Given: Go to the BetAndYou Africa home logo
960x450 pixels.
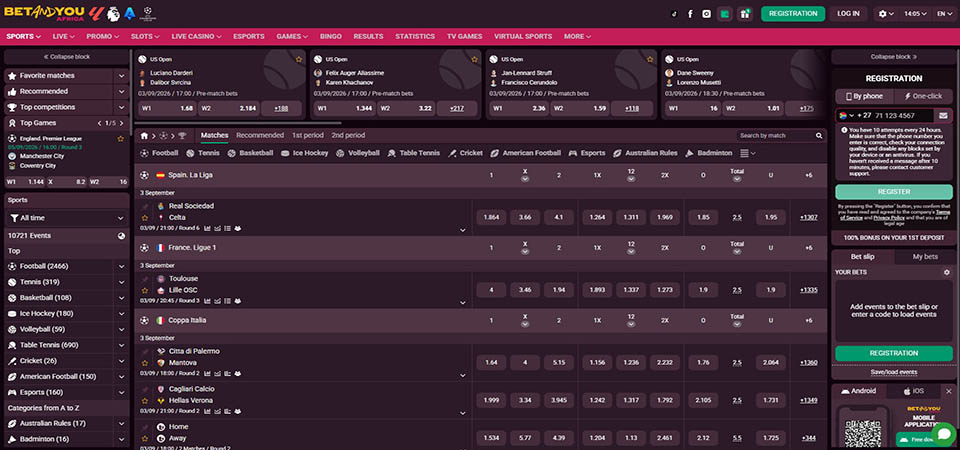Looking at the screenshot, I should tap(45, 13).
